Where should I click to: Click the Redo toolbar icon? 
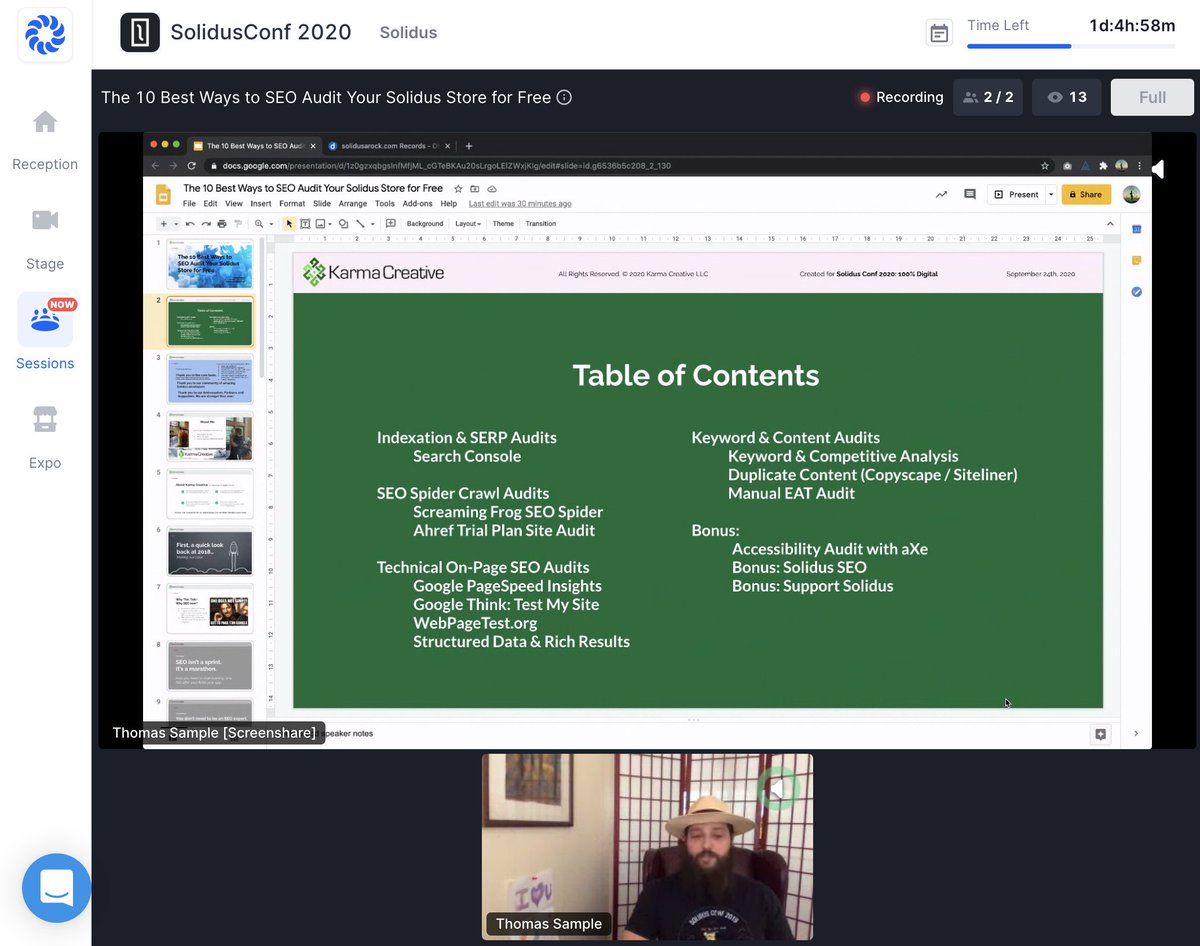pyautogui.click(x=206, y=224)
